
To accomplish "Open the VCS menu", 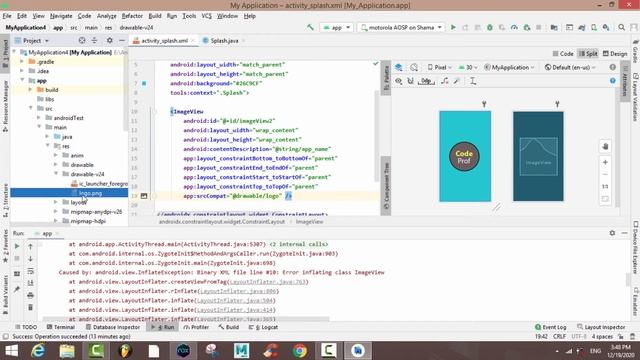I will 207,16.
